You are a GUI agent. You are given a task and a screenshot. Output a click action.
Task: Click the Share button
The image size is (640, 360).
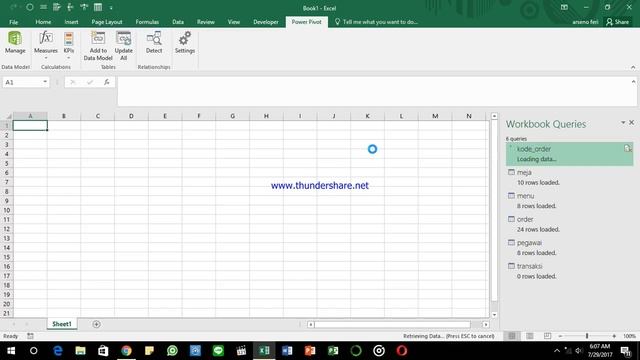pyautogui.click(x=618, y=22)
